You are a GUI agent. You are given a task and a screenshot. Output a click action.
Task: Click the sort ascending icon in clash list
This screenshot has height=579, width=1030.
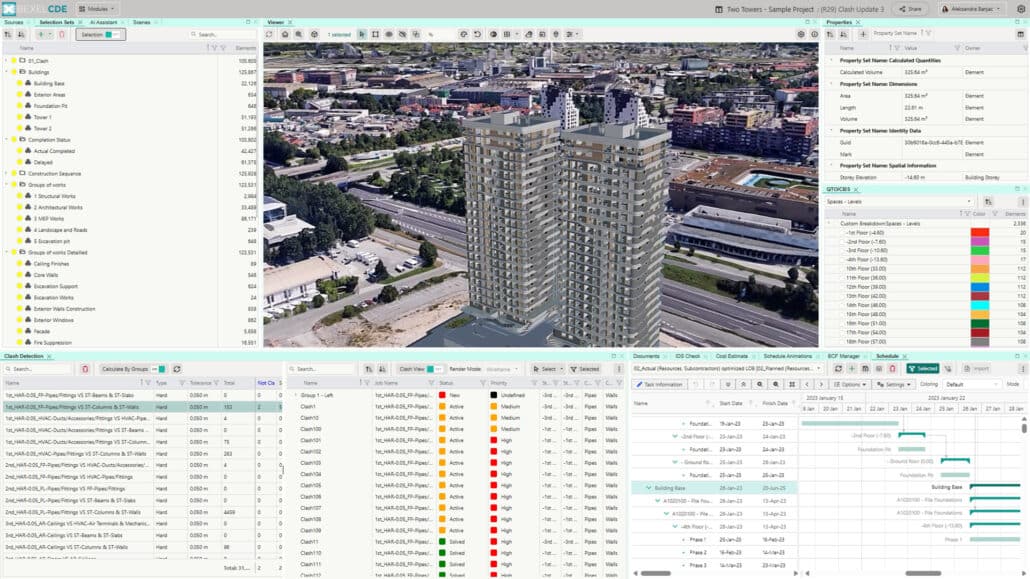(x=369, y=369)
